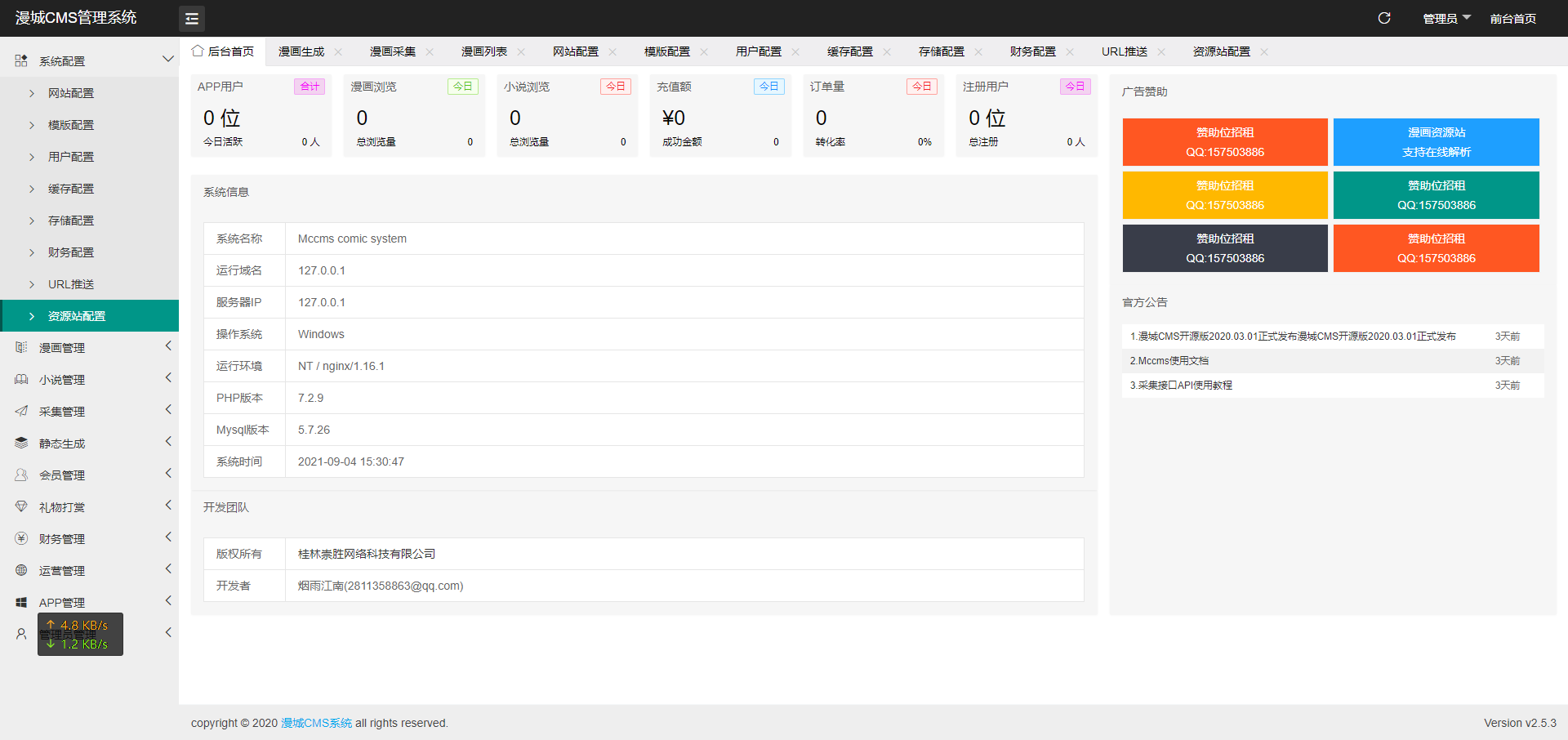Switch to the 漫画采集 tab

coord(393,51)
